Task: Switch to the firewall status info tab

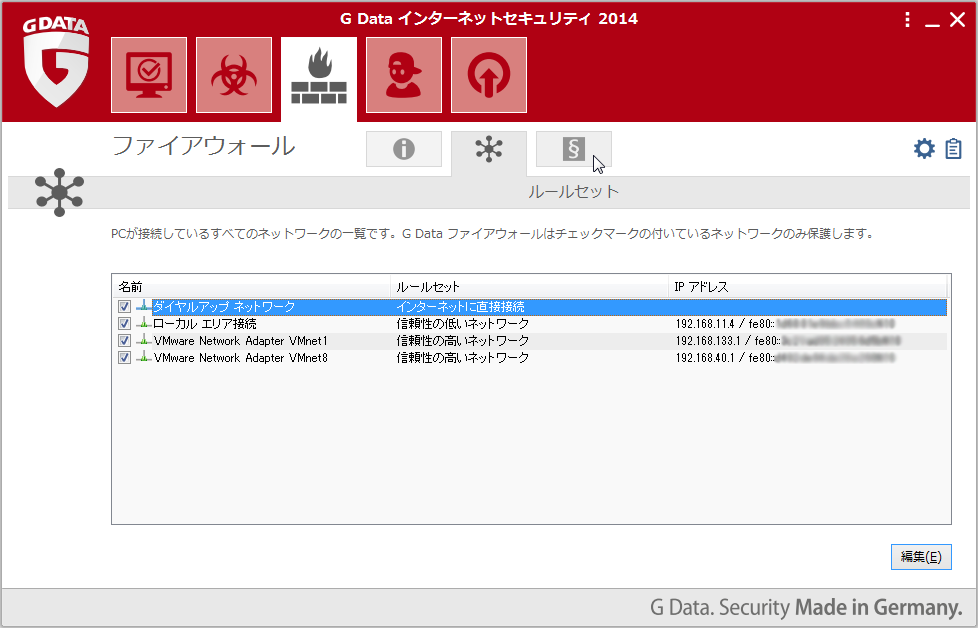Action: [x=404, y=149]
